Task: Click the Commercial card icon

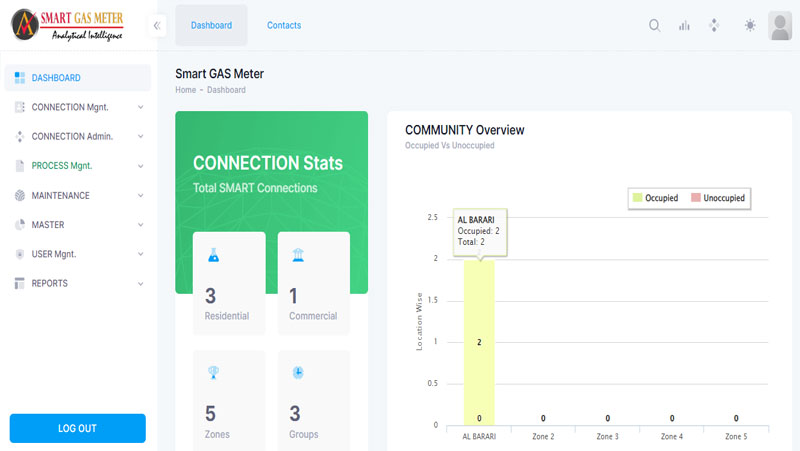Action: (298, 256)
